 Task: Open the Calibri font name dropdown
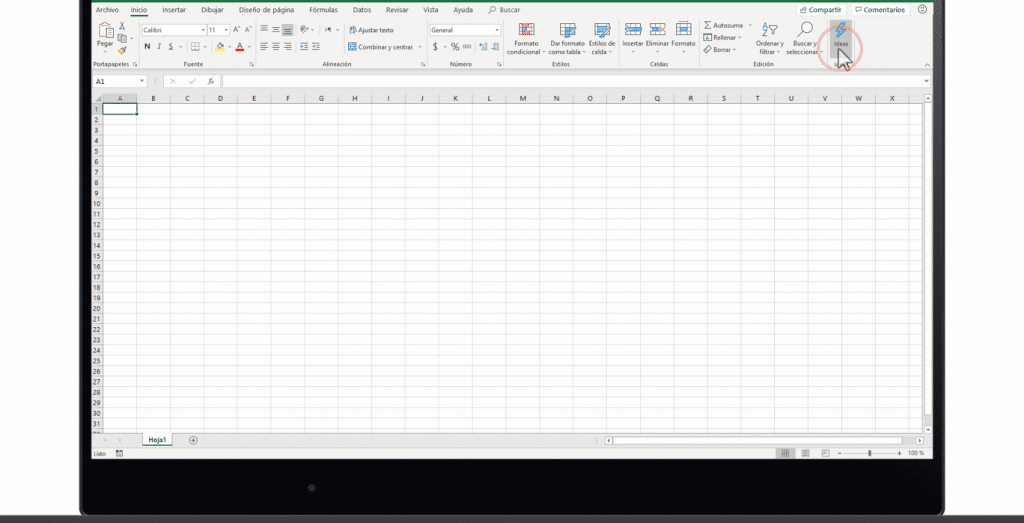tap(203, 30)
